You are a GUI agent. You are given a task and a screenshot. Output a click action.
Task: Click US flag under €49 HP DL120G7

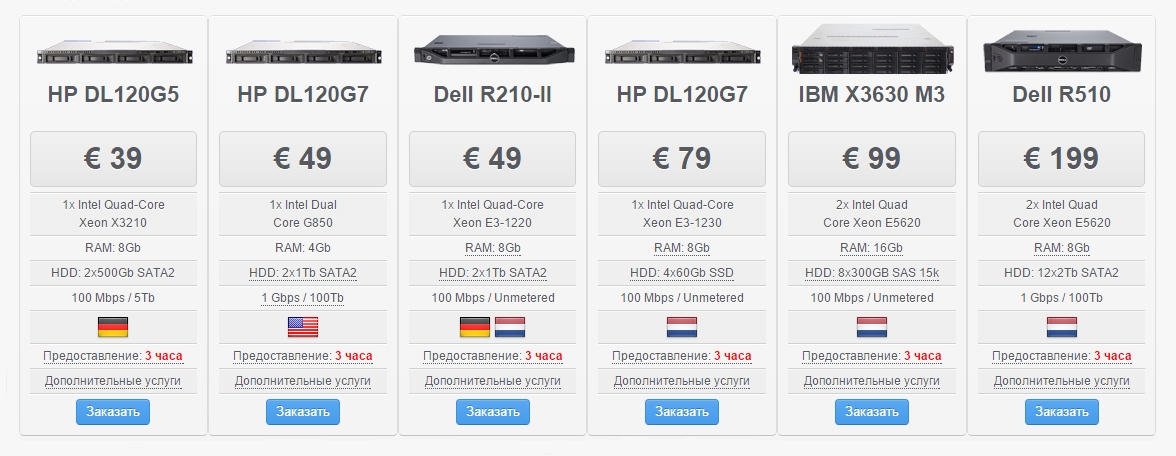point(303,327)
